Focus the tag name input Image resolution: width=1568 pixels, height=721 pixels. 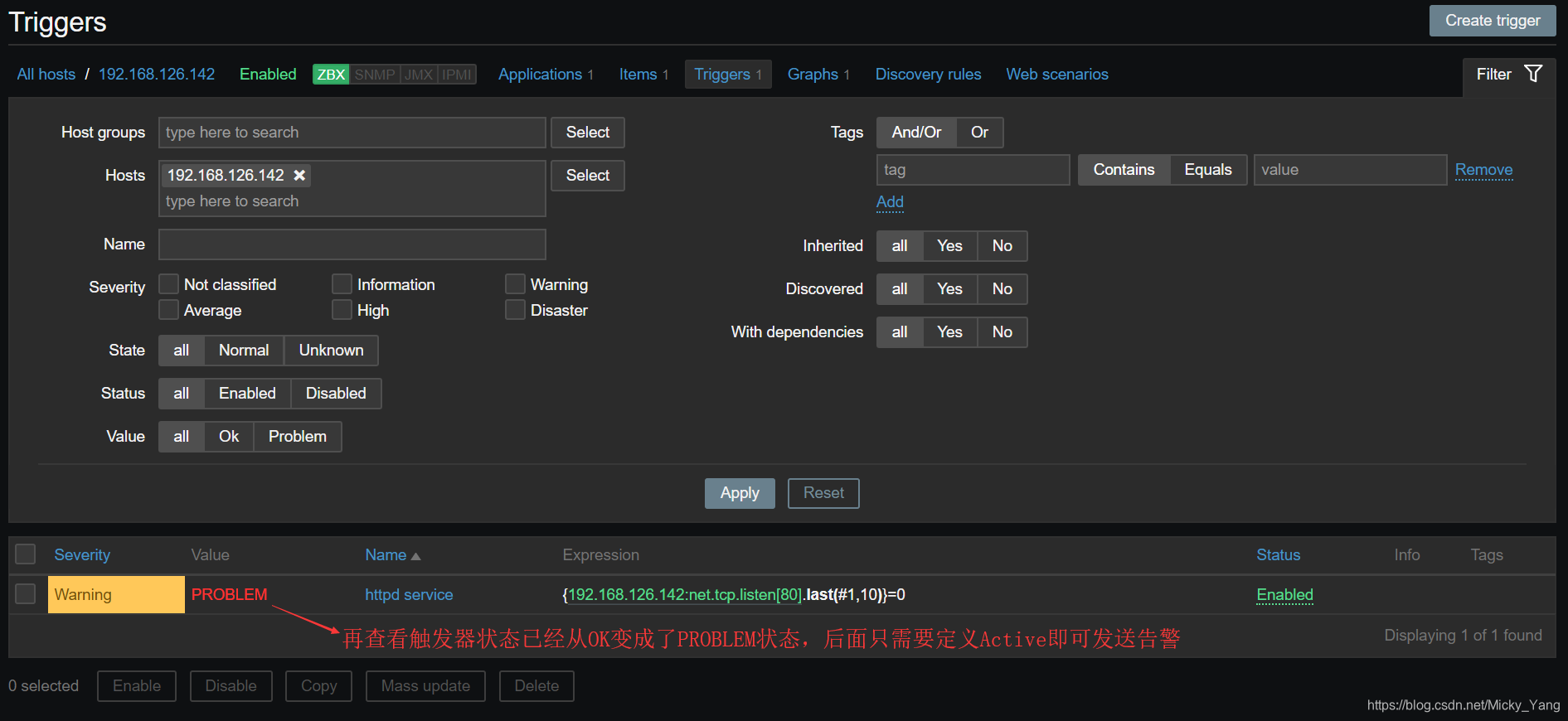click(973, 170)
